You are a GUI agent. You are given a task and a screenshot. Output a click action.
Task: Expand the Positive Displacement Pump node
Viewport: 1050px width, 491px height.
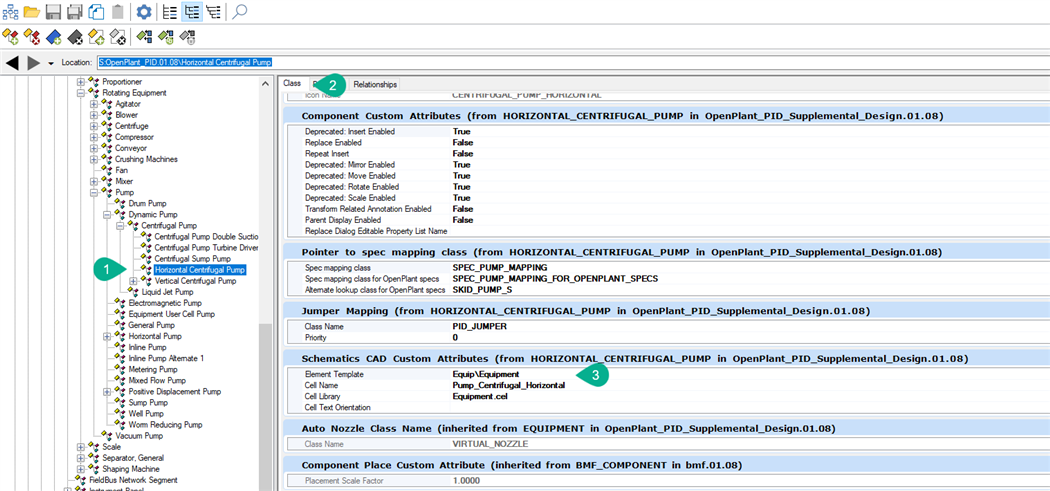(x=107, y=391)
